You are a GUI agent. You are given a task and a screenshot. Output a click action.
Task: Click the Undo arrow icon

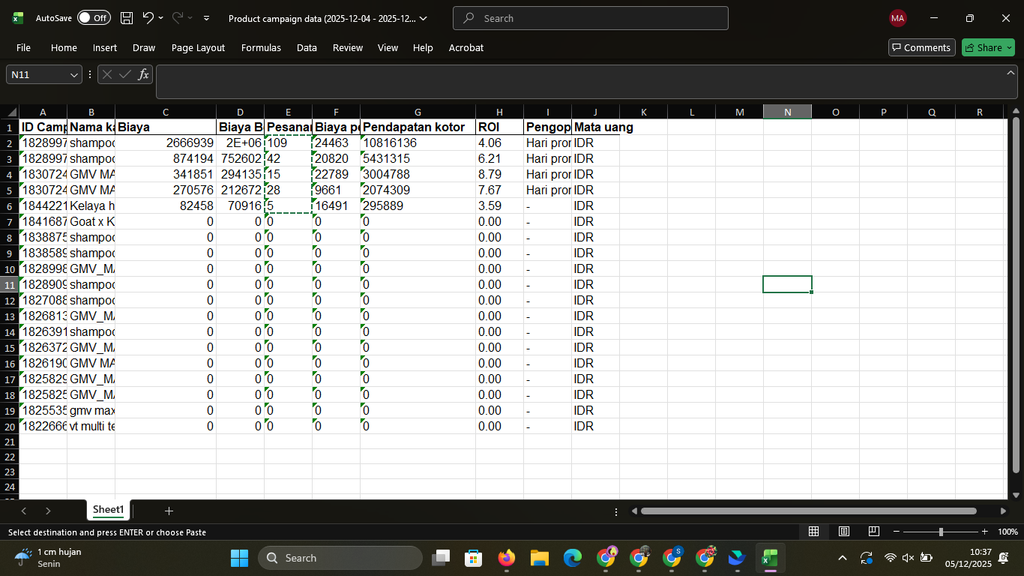pos(148,18)
